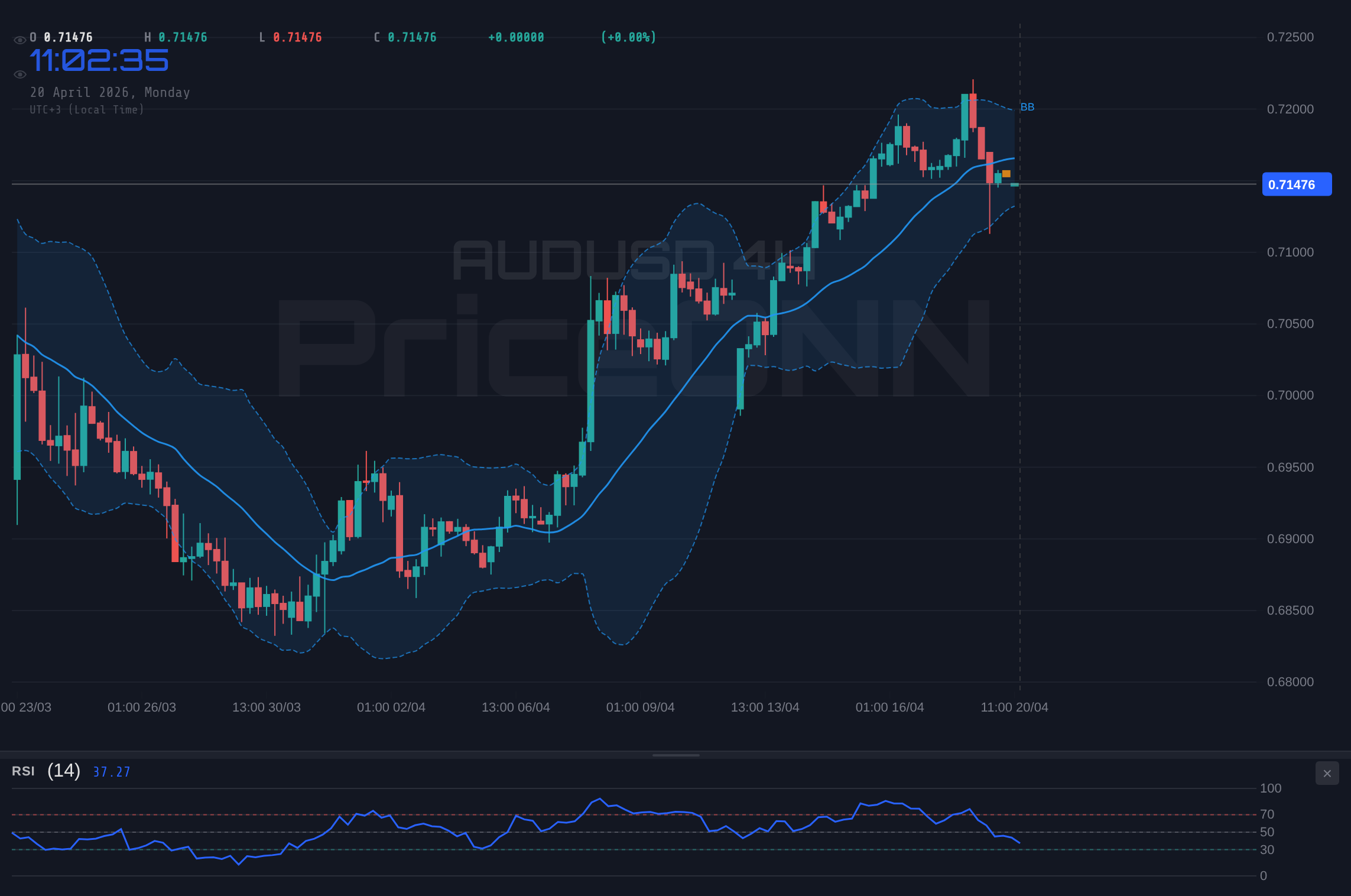Click the 0.68500 price axis label
The width and height of the screenshot is (1351, 896).
[x=1290, y=611]
